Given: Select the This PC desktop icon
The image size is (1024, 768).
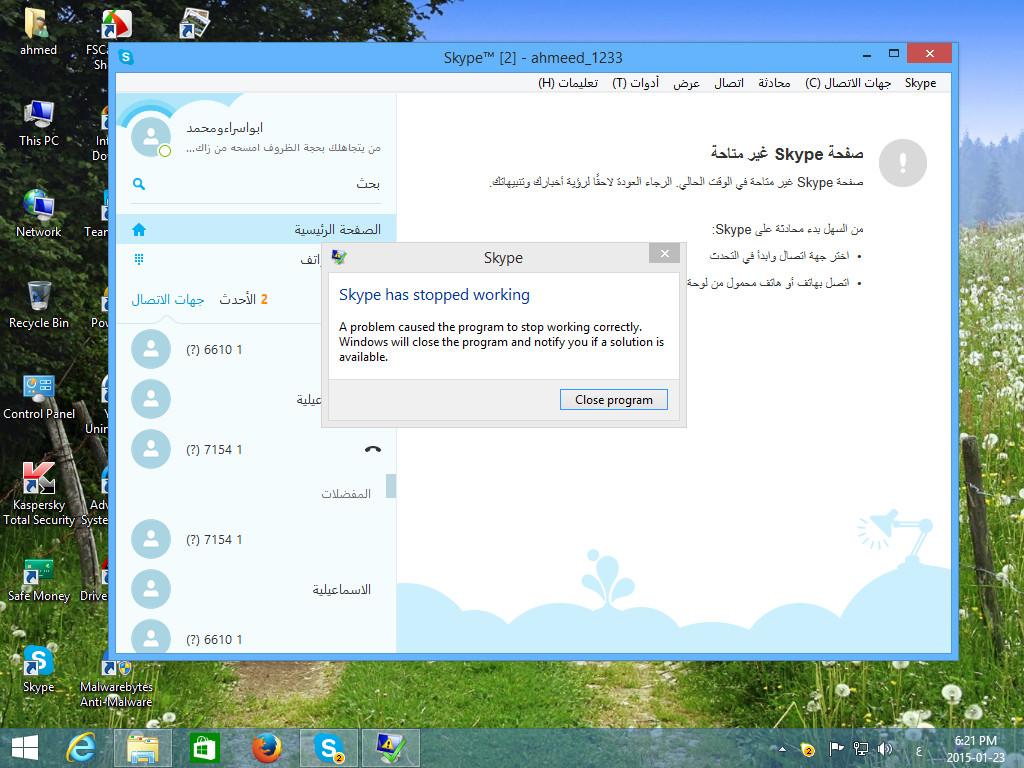Looking at the screenshot, I should [x=39, y=122].
